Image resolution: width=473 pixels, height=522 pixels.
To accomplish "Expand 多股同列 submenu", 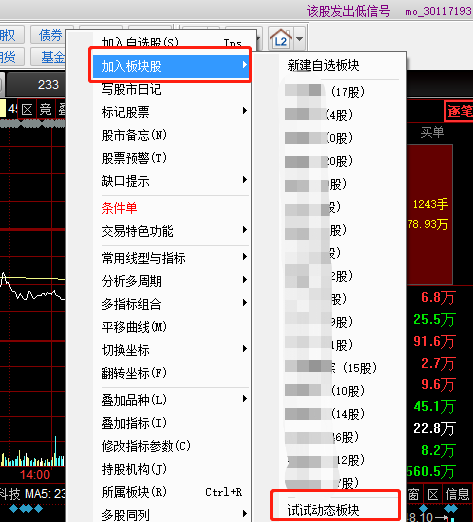I will click(x=171, y=515).
